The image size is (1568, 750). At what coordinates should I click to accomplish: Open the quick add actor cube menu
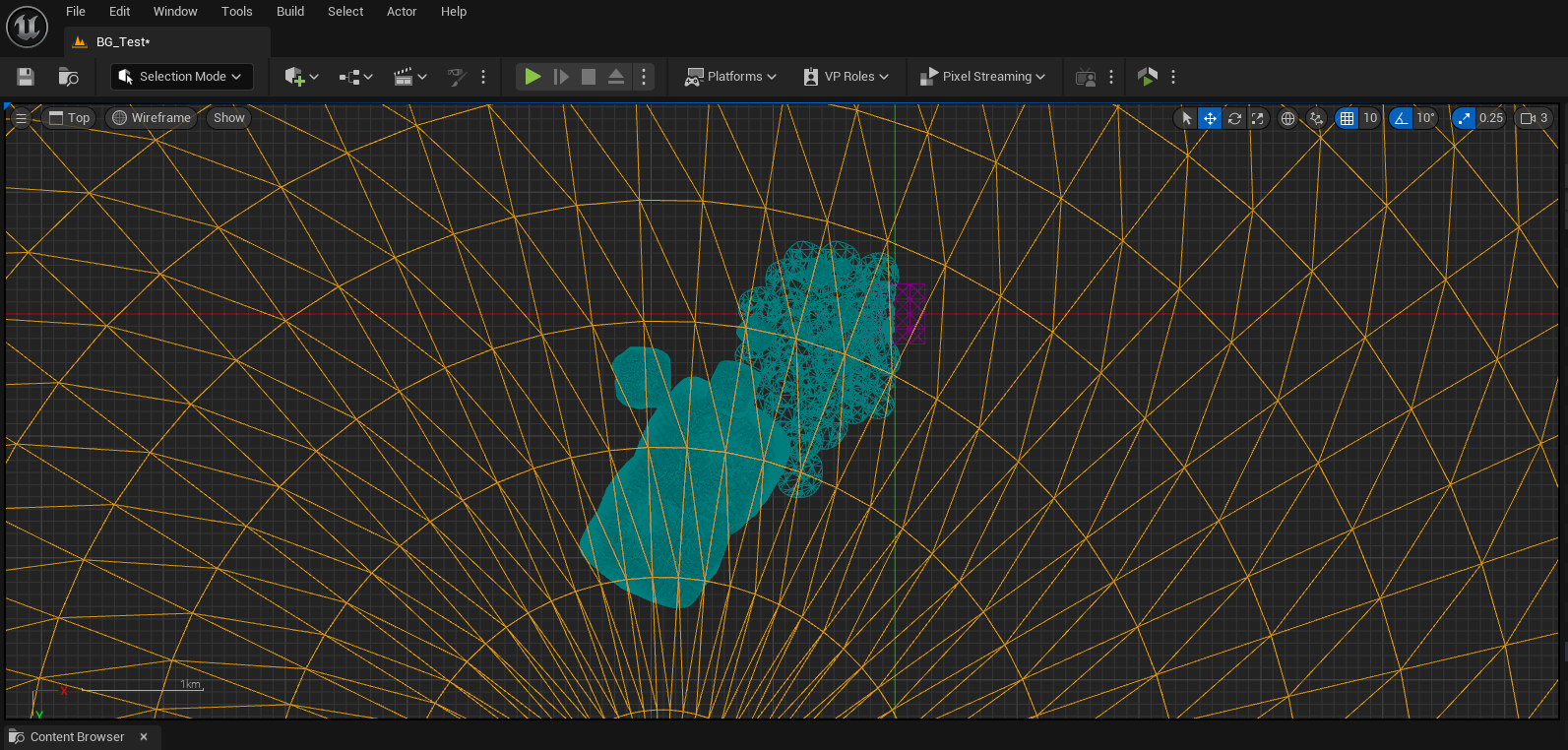point(301,77)
